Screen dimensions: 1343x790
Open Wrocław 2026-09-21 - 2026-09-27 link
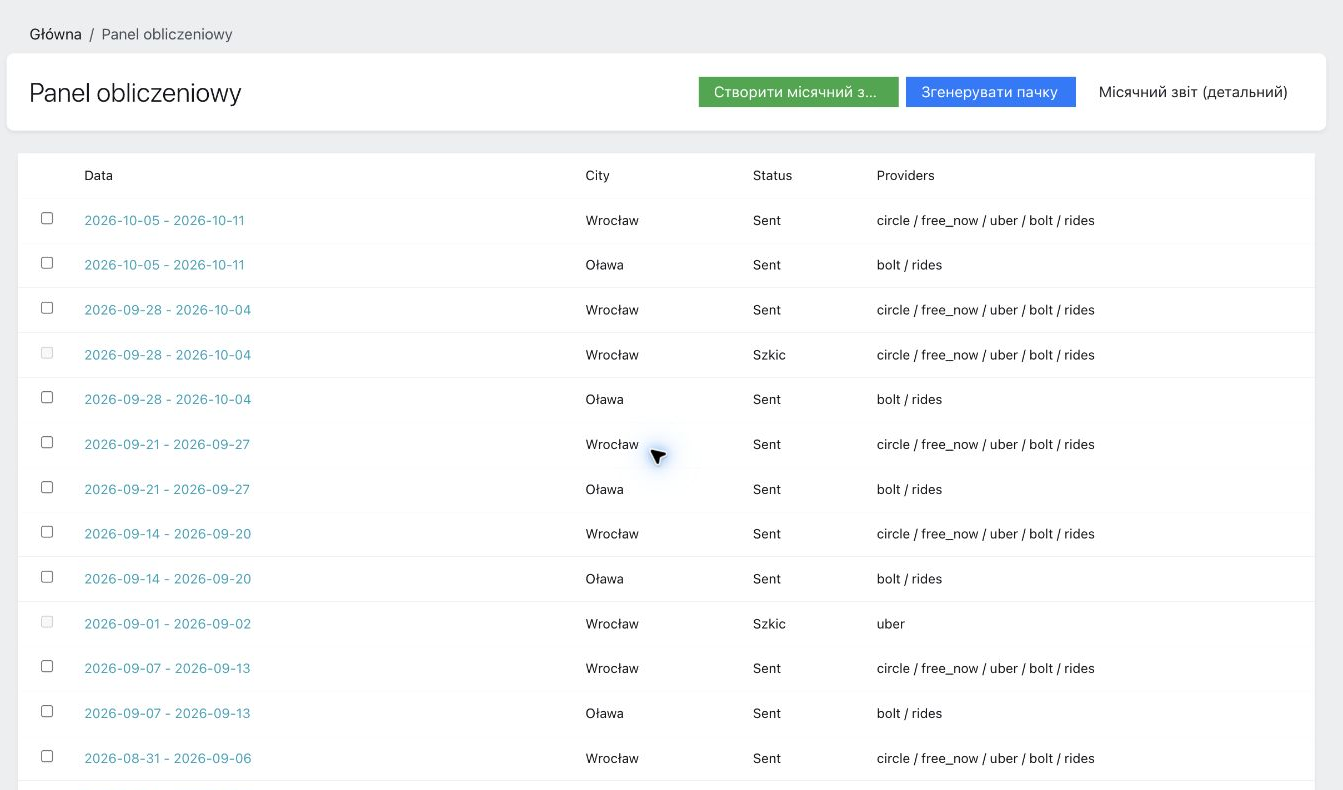tap(167, 444)
